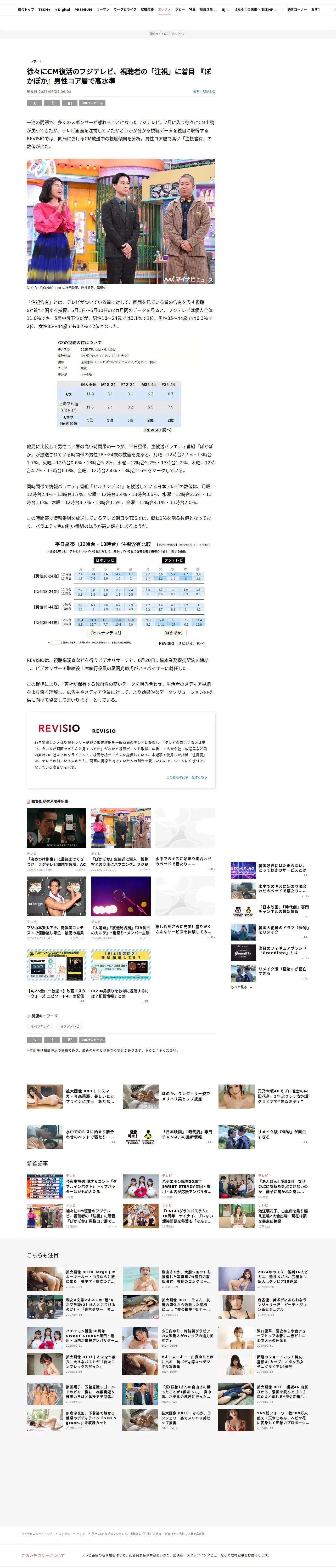This screenshot has height=1568, width=336.
Task: Open ハチエモン誕生30周年 new article
Action: pos(168,1186)
